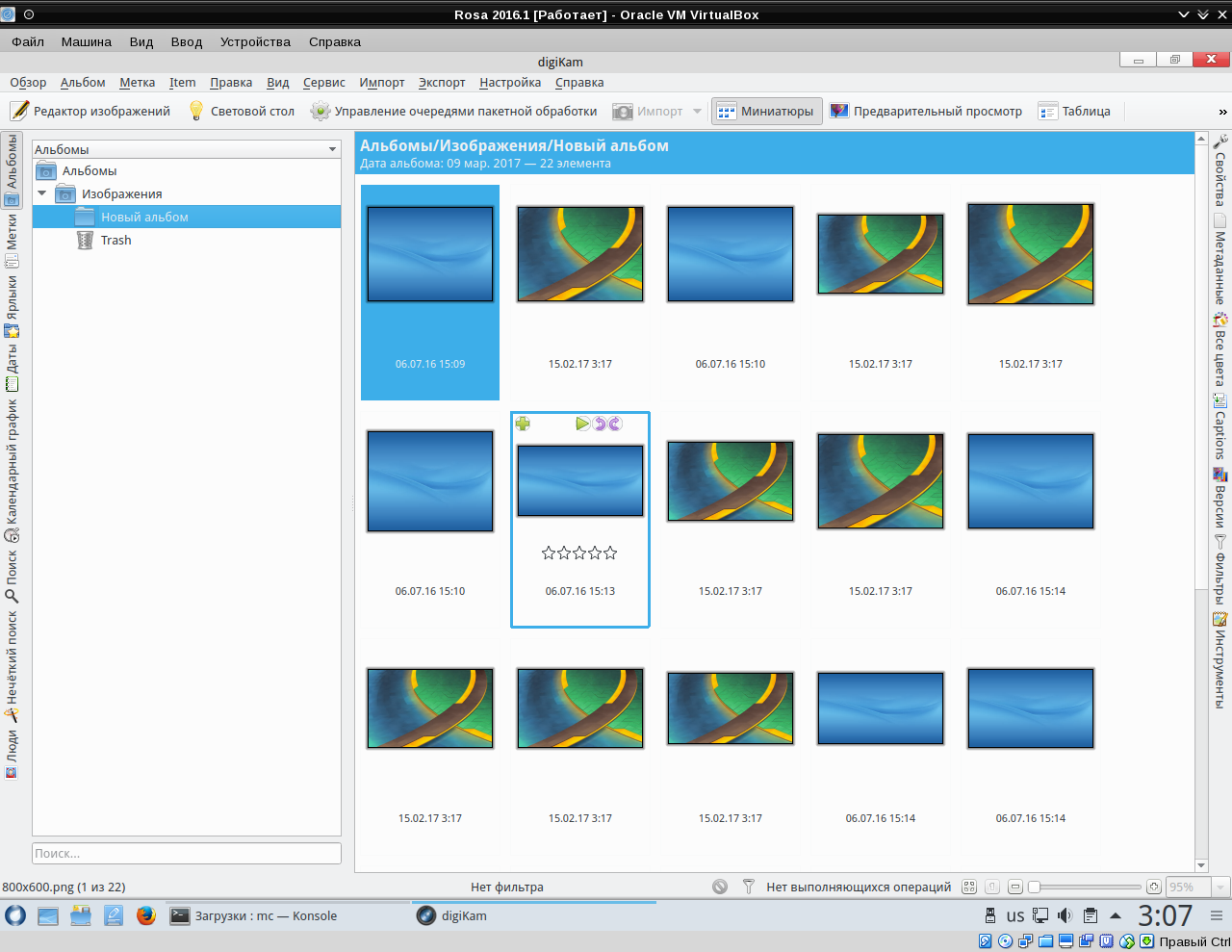Launch Firefox from the taskbar
Image resolution: width=1232 pixels, height=952 pixels.
click(x=145, y=915)
